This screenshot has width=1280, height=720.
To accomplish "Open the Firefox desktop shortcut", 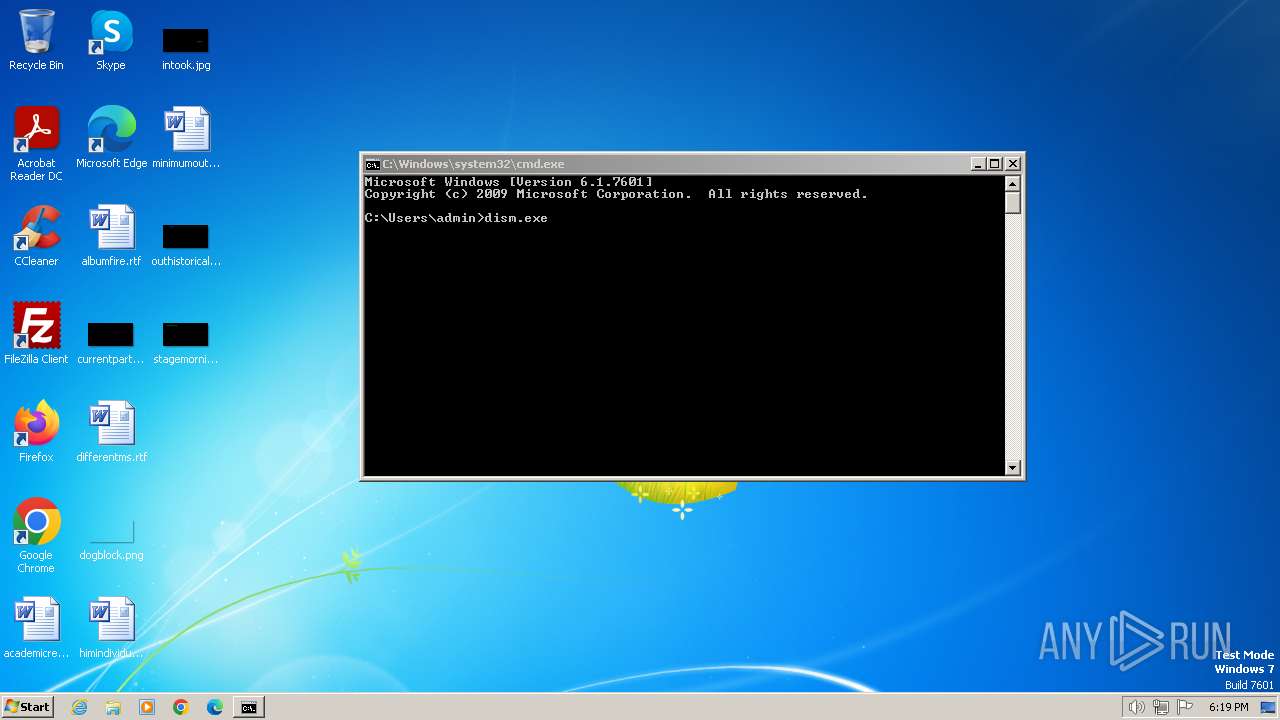I will pos(36,432).
